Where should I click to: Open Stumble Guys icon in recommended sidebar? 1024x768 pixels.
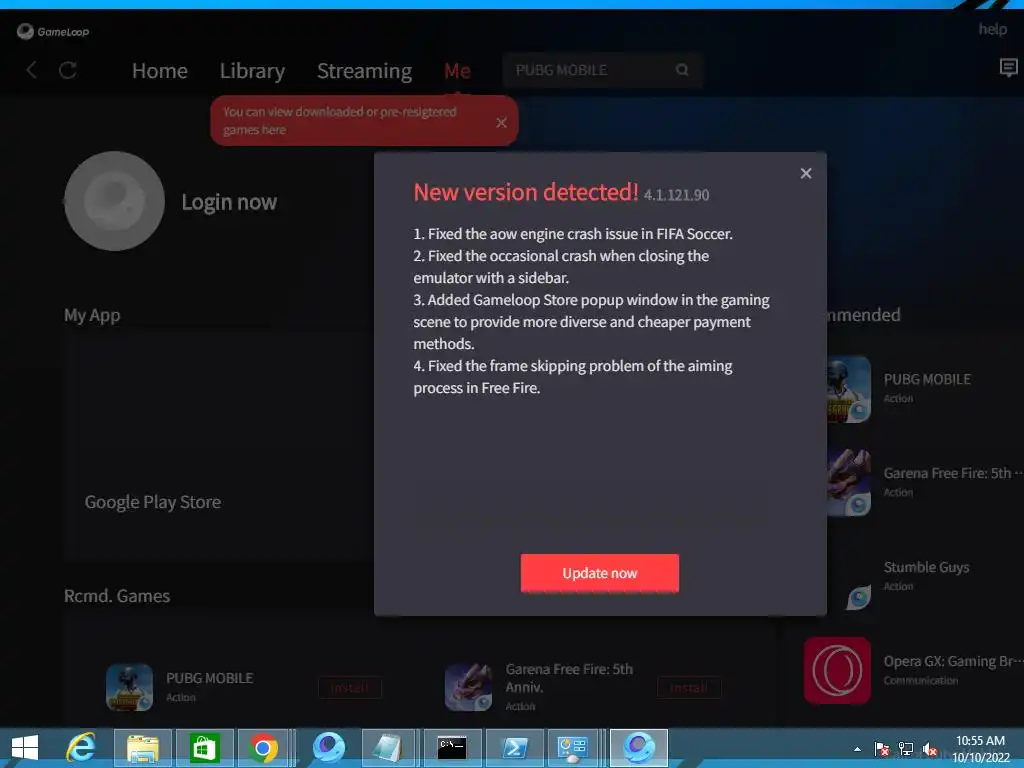click(x=857, y=596)
